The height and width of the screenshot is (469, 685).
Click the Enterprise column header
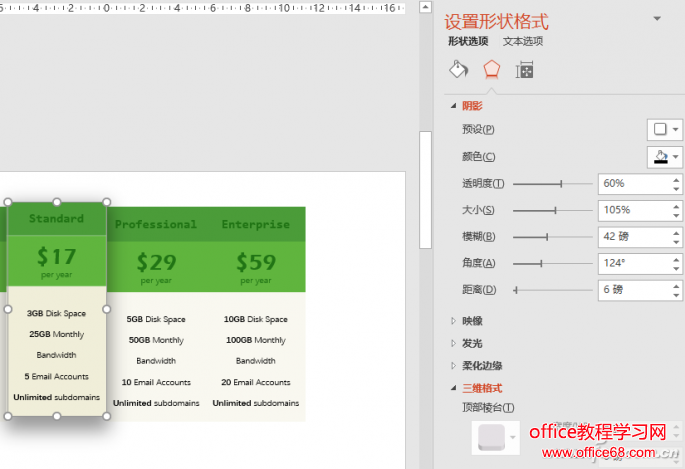(x=256, y=224)
